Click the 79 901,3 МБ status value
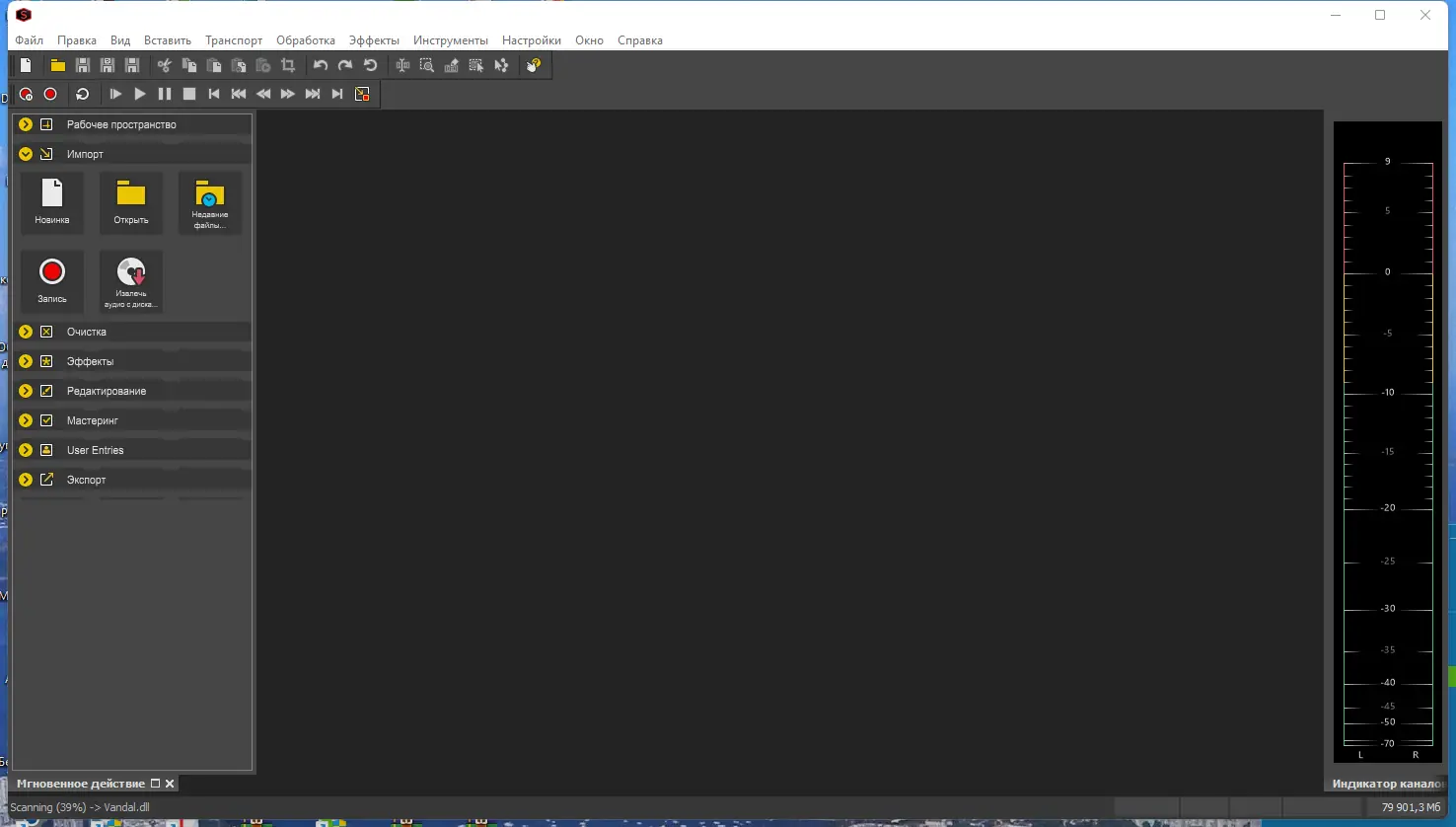Image resolution: width=1456 pixels, height=827 pixels. pyautogui.click(x=1411, y=807)
